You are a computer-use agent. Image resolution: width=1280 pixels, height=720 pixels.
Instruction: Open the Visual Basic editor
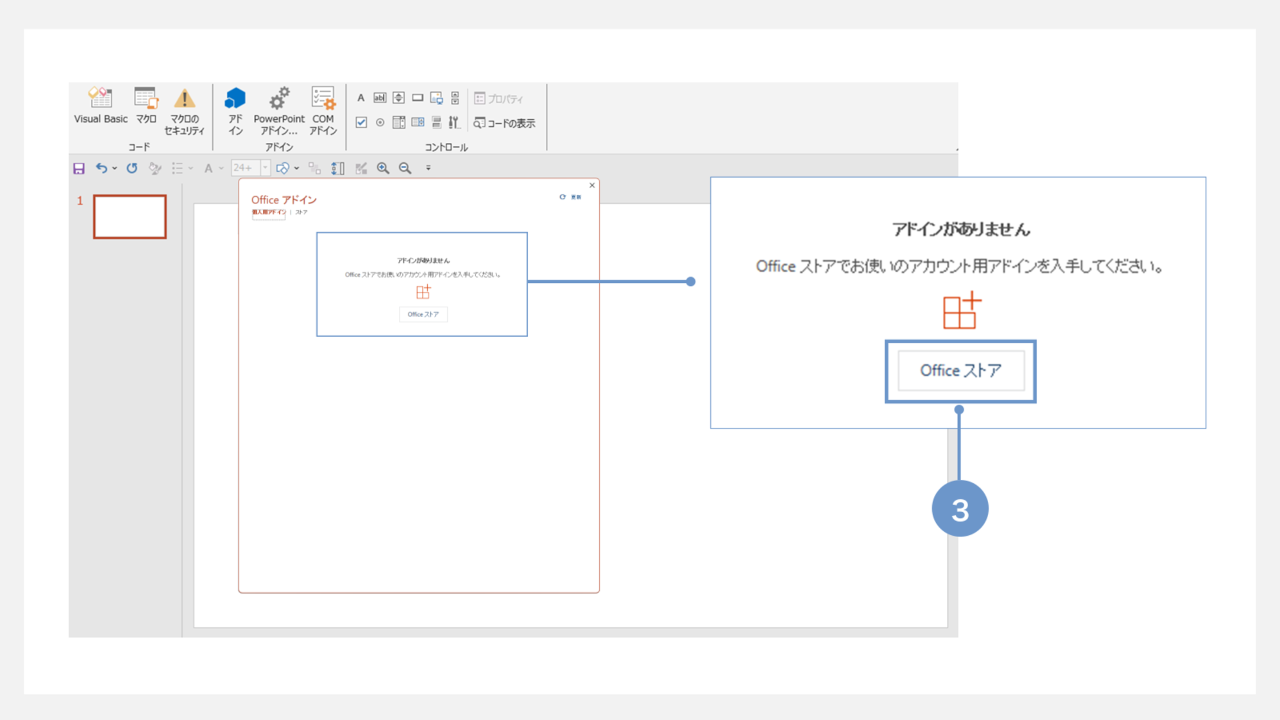point(100,106)
